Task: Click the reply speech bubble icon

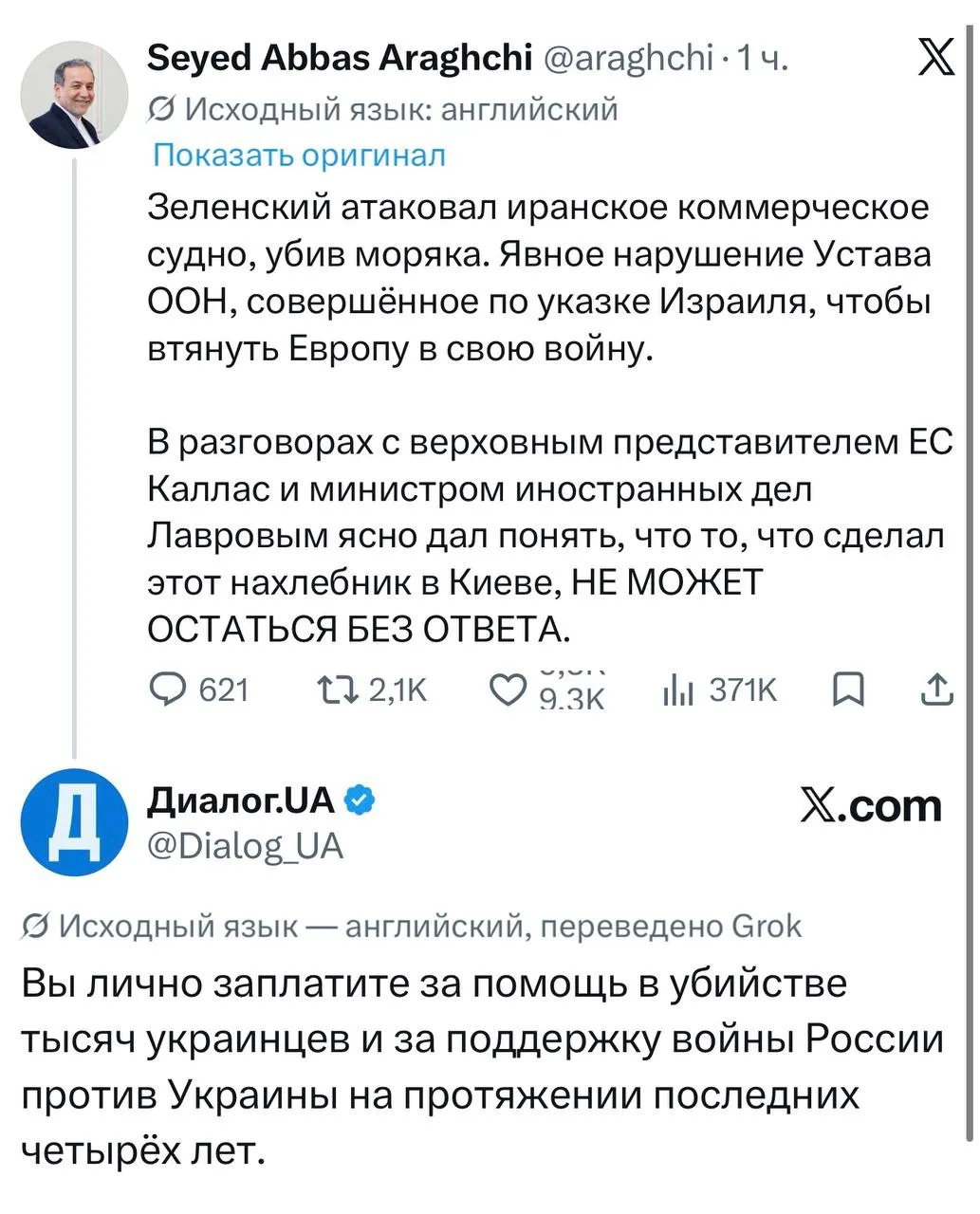Action: pyautogui.click(x=169, y=690)
